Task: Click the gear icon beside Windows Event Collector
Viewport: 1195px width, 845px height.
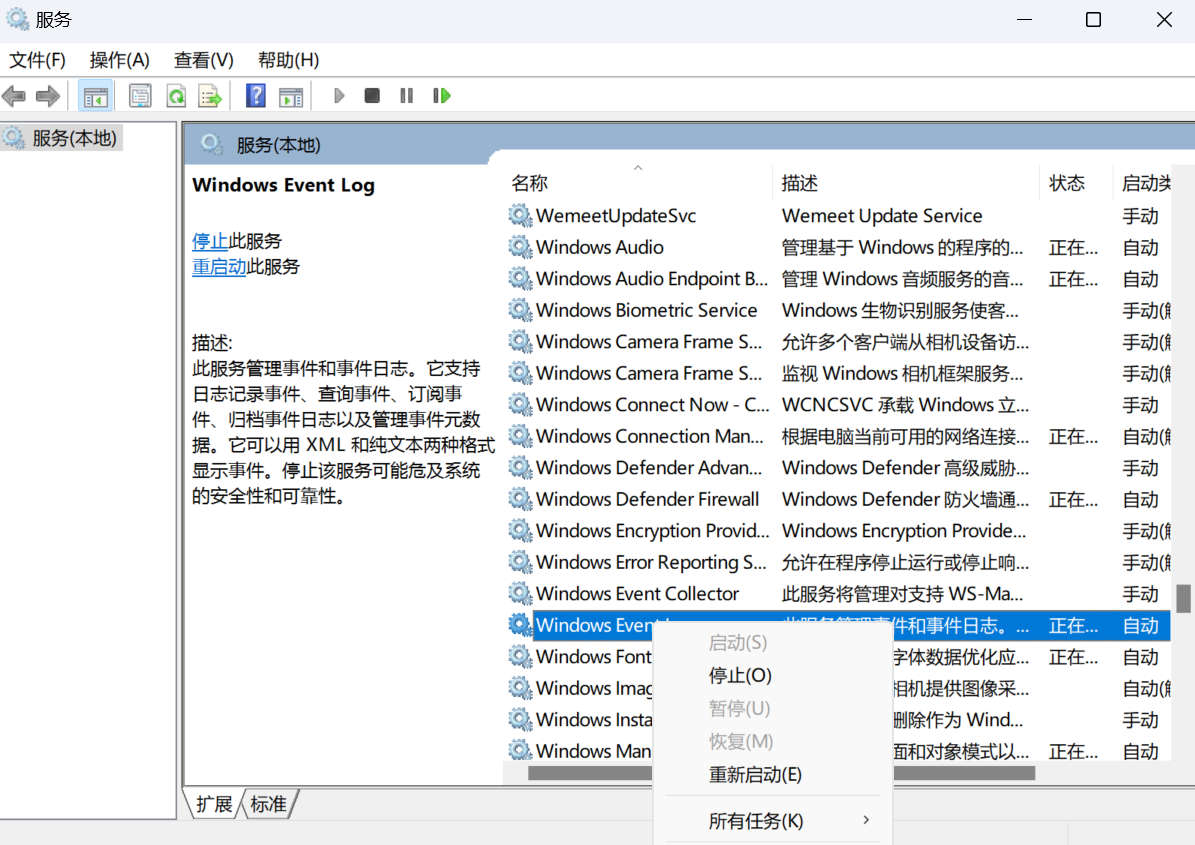Action: pyautogui.click(x=521, y=594)
